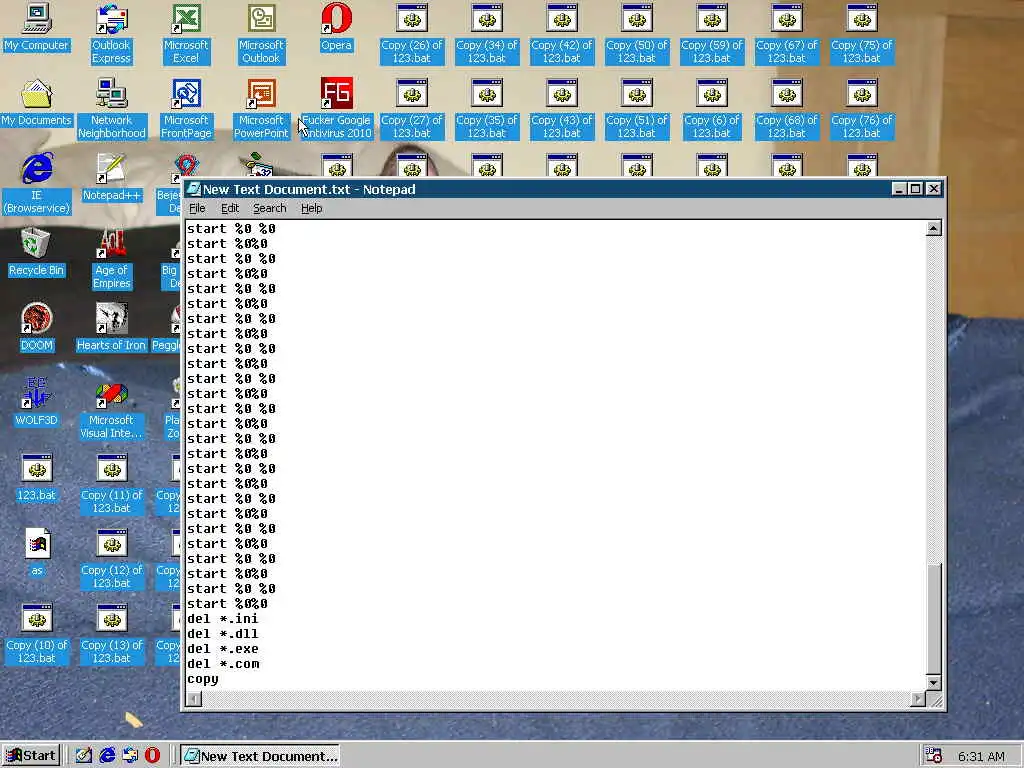Select the Age of Empires shortcut

pos(112,259)
